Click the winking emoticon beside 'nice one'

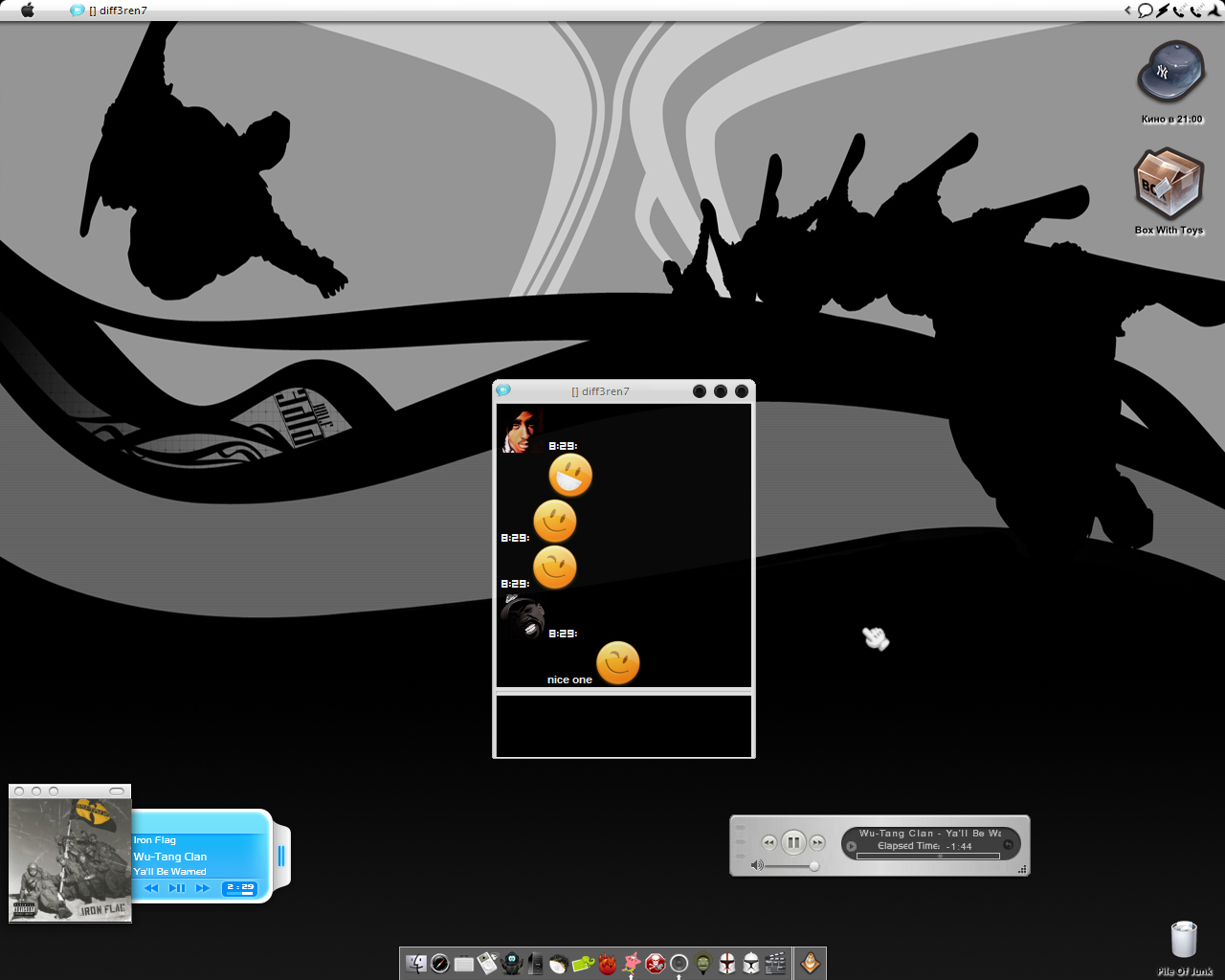[618, 663]
